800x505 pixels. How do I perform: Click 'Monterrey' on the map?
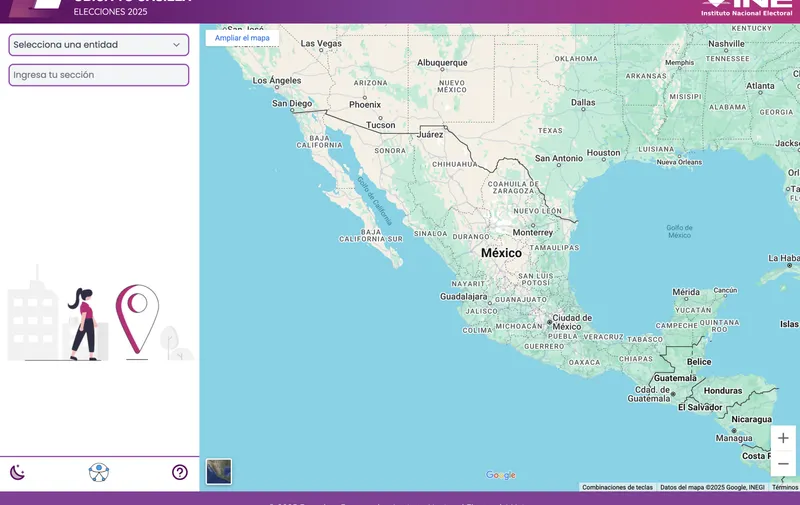pyautogui.click(x=533, y=233)
